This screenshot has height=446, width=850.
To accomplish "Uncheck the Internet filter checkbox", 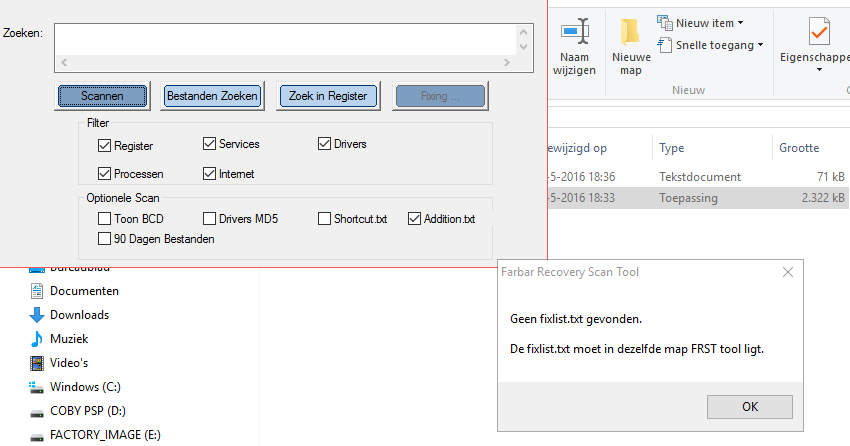I will tap(209, 173).
